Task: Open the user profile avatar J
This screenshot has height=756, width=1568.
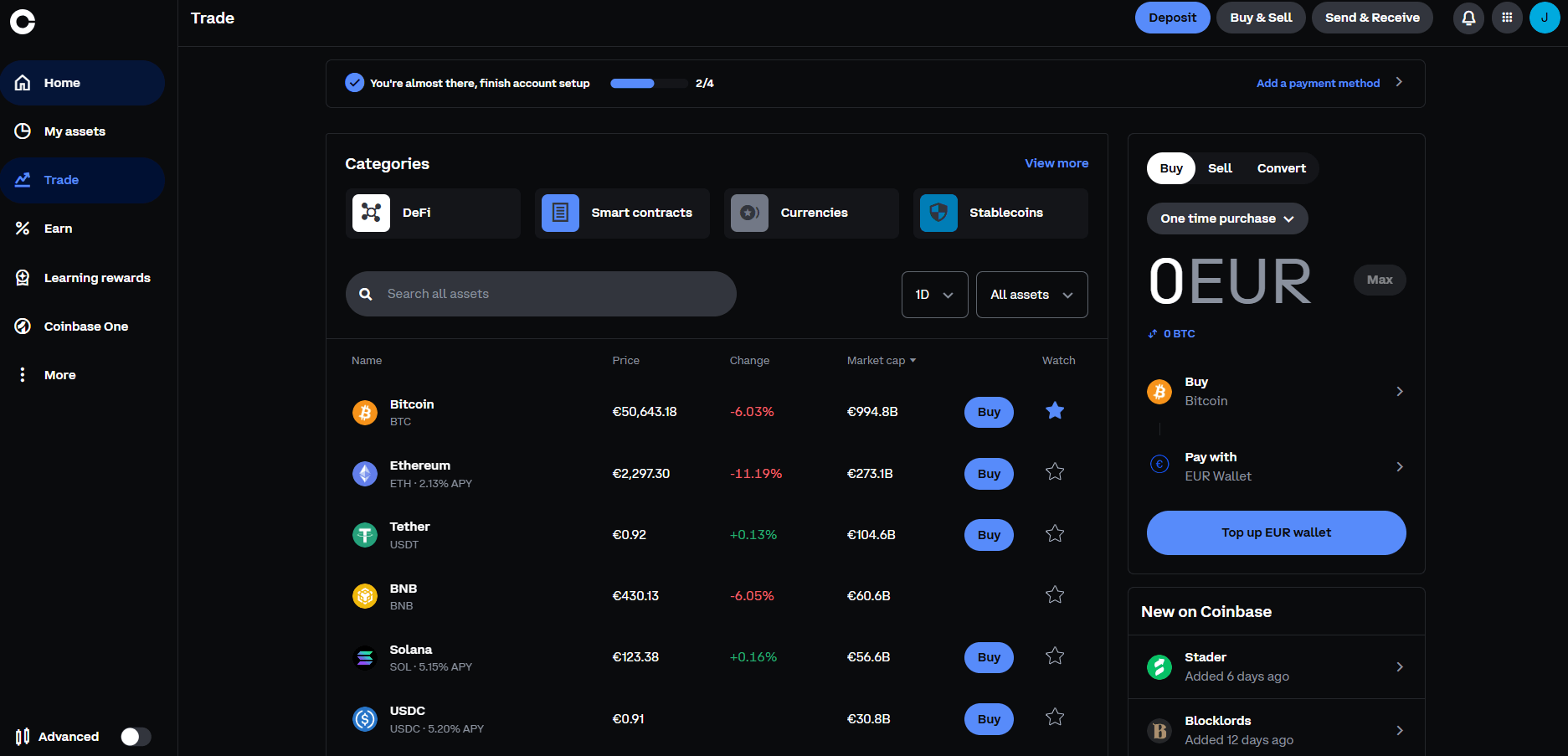Action: point(1545,18)
